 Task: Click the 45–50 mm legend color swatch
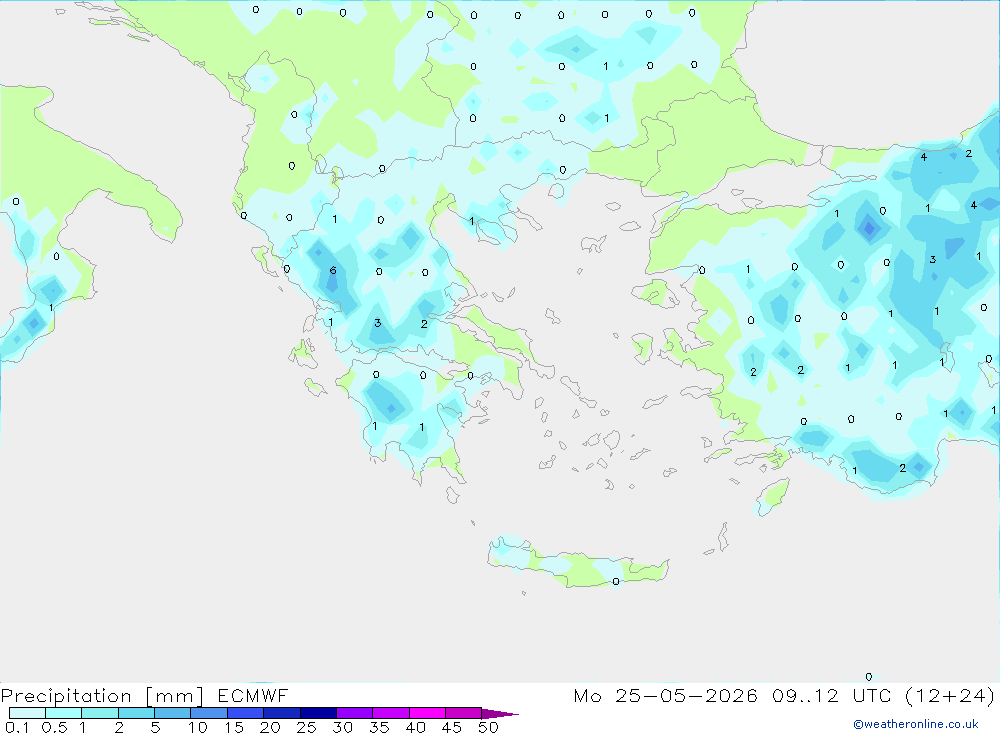(x=464, y=713)
